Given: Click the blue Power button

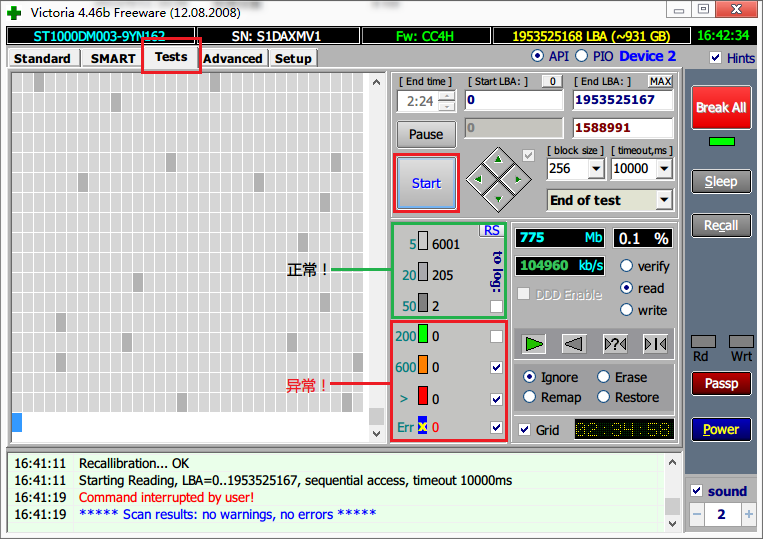Looking at the screenshot, I should click(x=721, y=429).
